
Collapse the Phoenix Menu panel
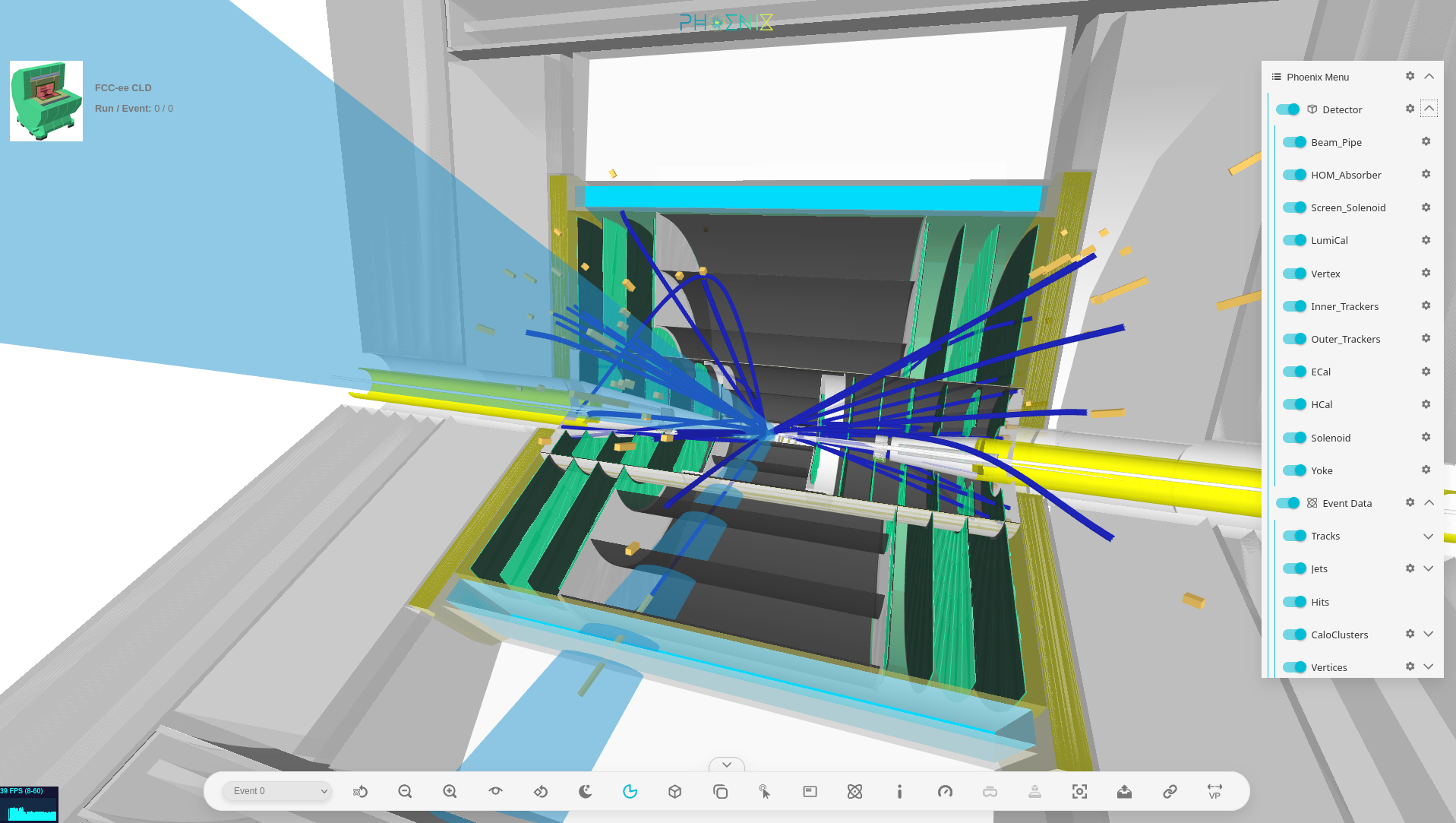pyautogui.click(x=1429, y=76)
